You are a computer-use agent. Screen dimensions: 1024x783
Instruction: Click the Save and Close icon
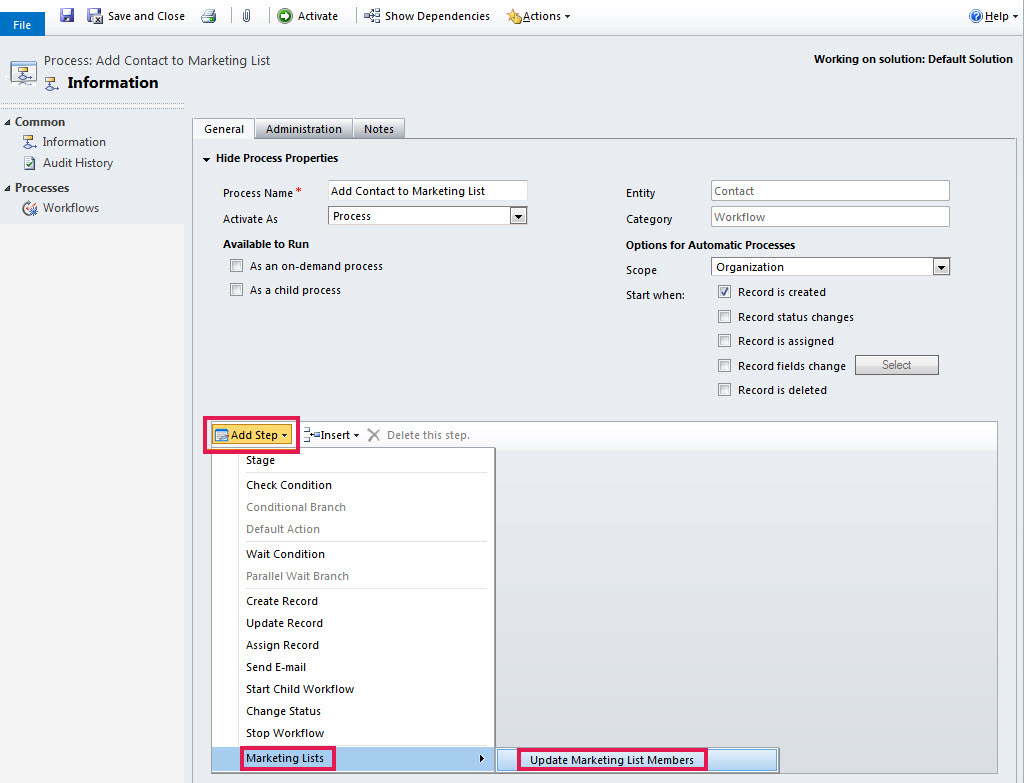(x=95, y=16)
